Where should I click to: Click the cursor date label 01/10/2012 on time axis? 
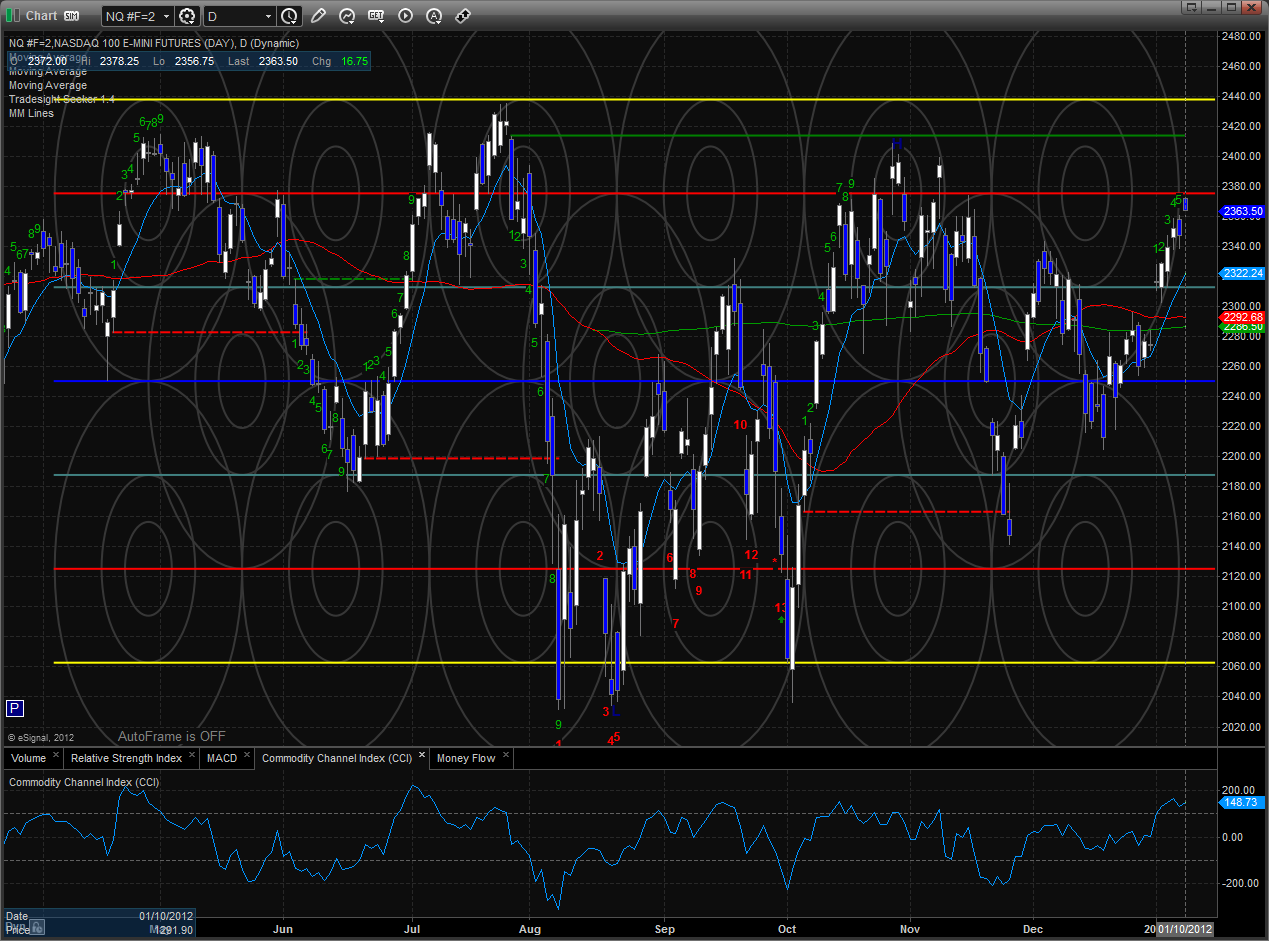pos(1186,929)
